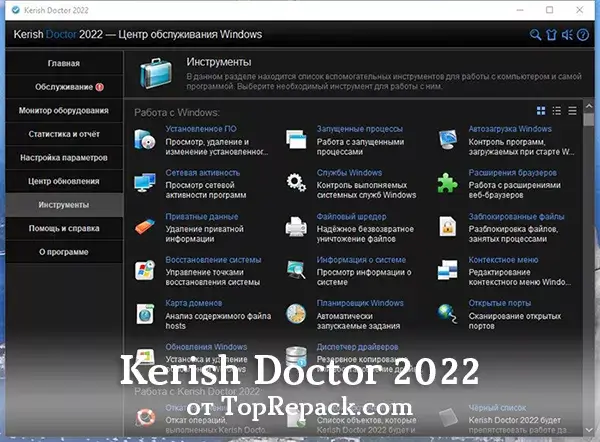The image size is (600, 442).
Task: Click the Файловый шредер shredder icon
Action: pos(296,227)
